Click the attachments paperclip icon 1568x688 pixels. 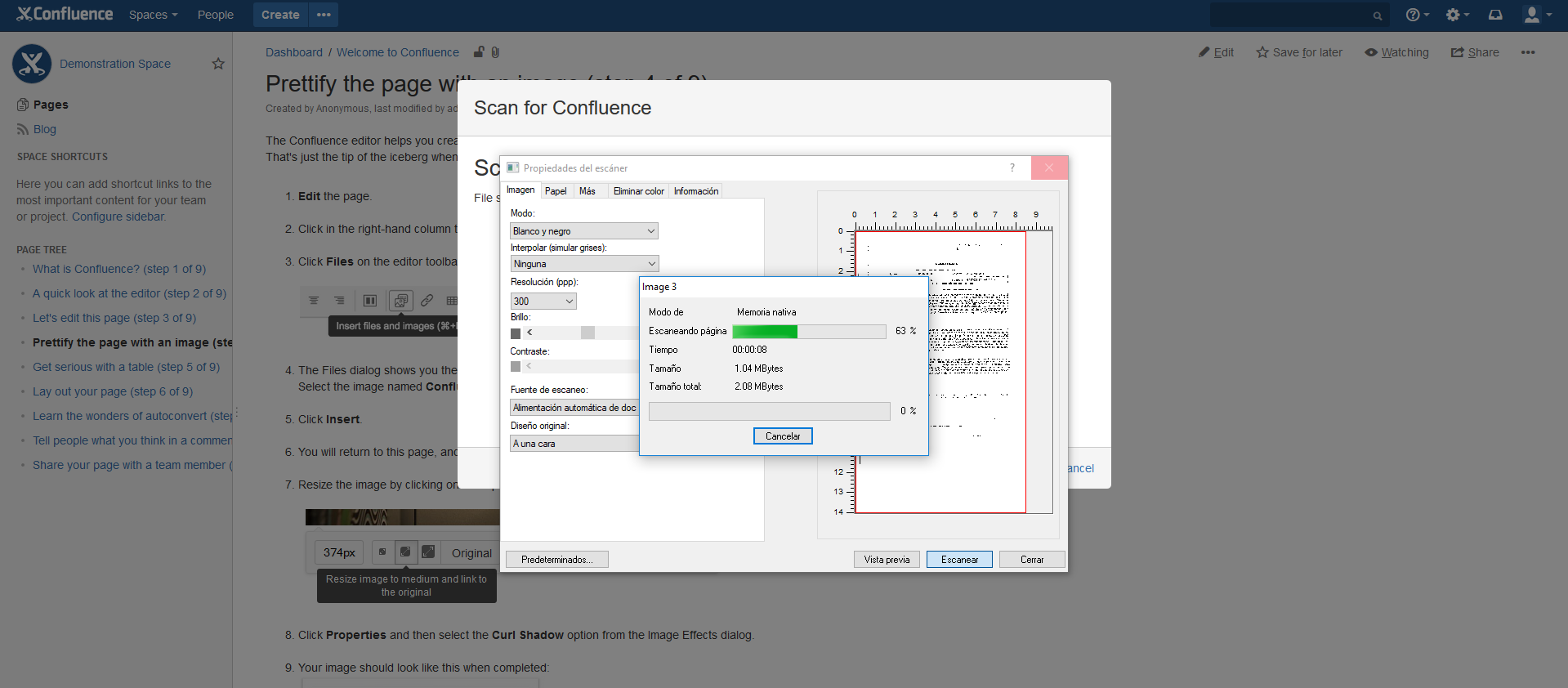[x=495, y=52]
